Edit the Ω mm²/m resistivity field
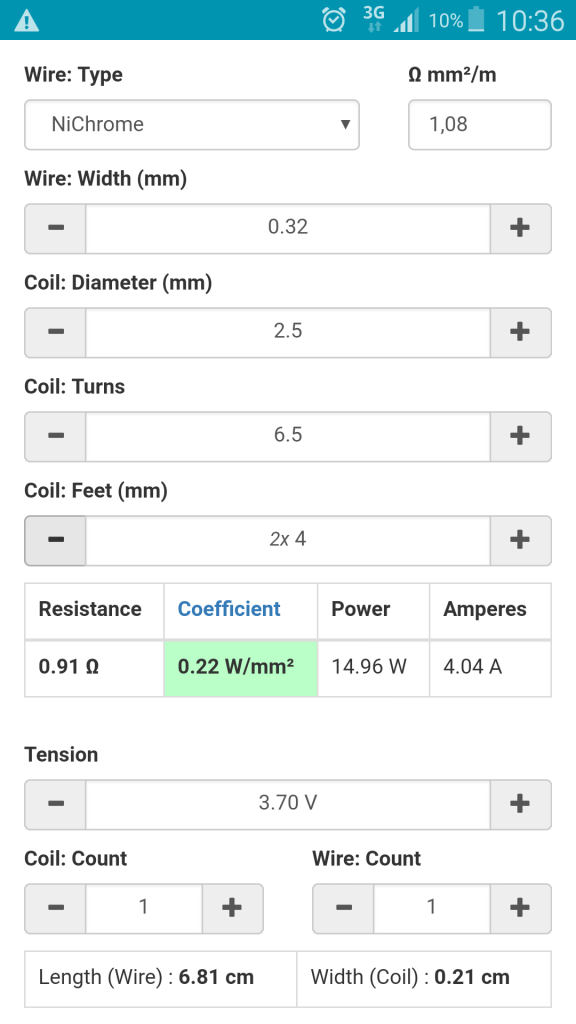 (480, 125)
